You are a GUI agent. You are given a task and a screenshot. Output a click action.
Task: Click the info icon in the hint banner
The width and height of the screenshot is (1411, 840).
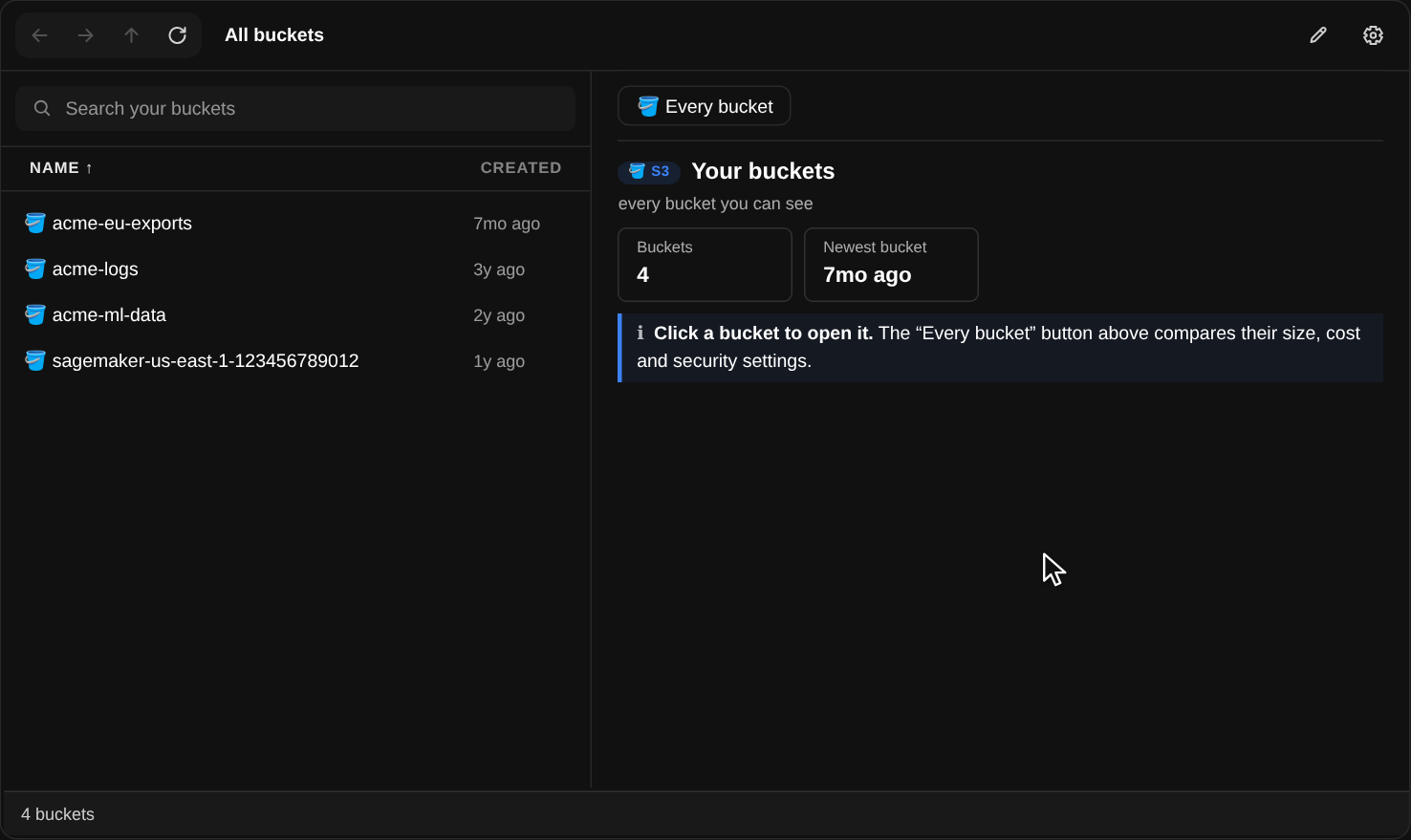point(640,333)
